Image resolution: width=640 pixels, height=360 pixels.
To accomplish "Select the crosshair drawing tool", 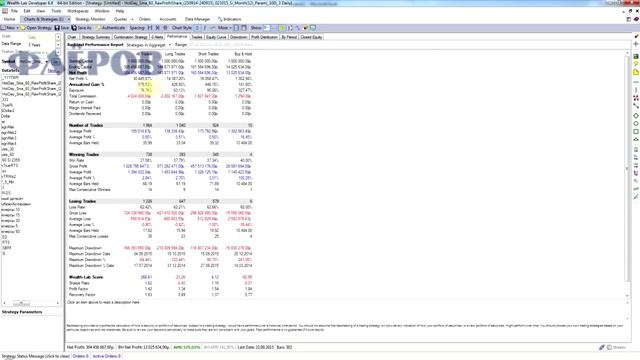I will point(636,44).
